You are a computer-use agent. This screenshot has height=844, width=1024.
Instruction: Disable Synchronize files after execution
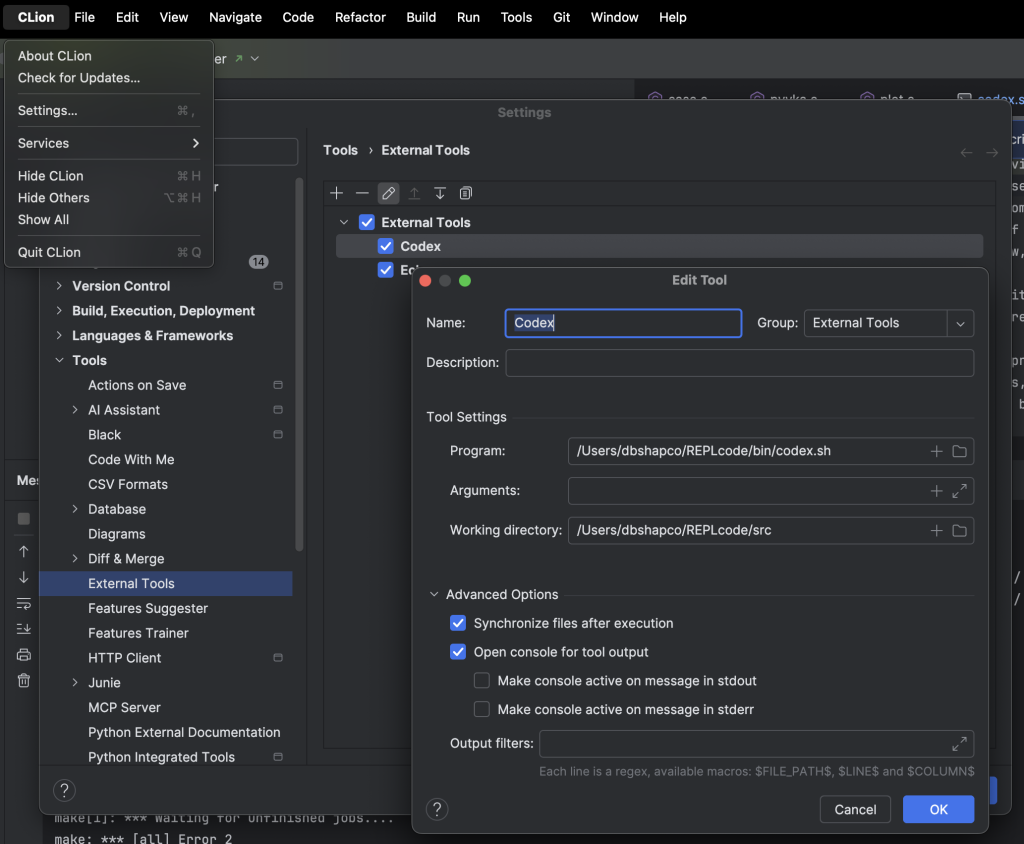[458, 623]
